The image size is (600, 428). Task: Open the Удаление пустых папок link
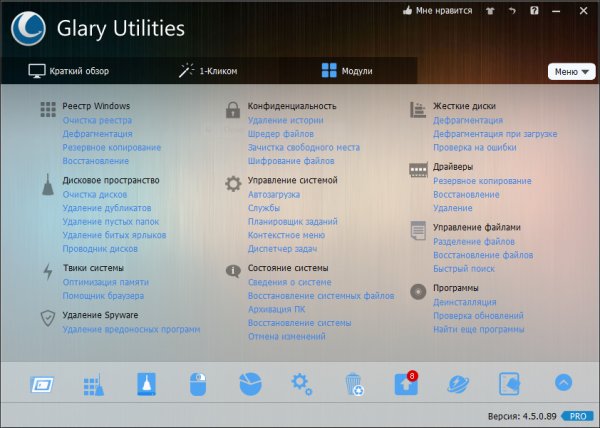coord(111,221)
